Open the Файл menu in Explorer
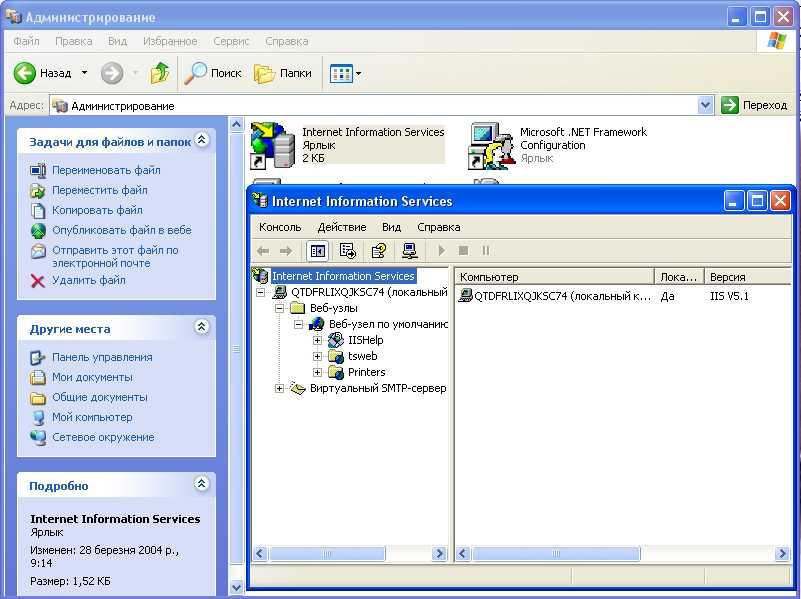Viewport: 801px width, 599px height. pos(26,41)
